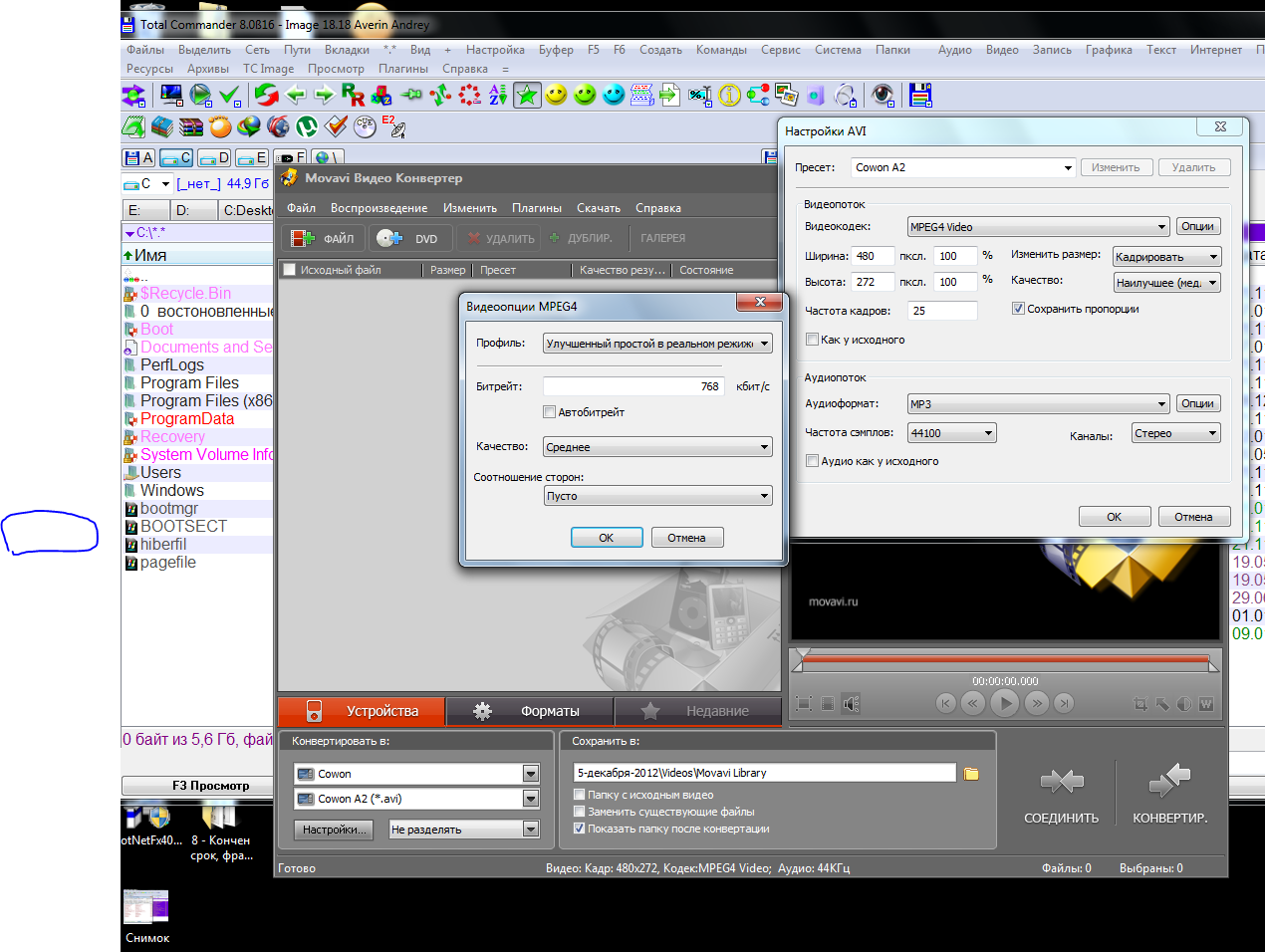Click the green smiley in Total Commander toolbar
The height and width of the screenshot is (952, 1265).
[585, 95]
